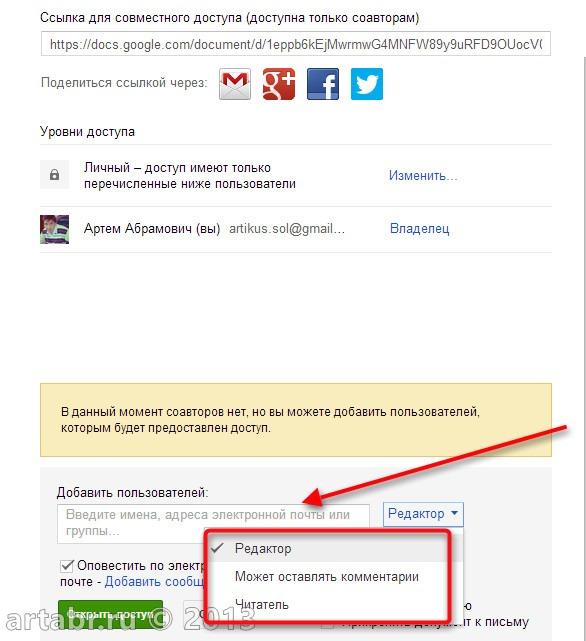The height and width of the screenshot is (641, 586).
Task: Click the shared document URL field
Action: [296, 44]
